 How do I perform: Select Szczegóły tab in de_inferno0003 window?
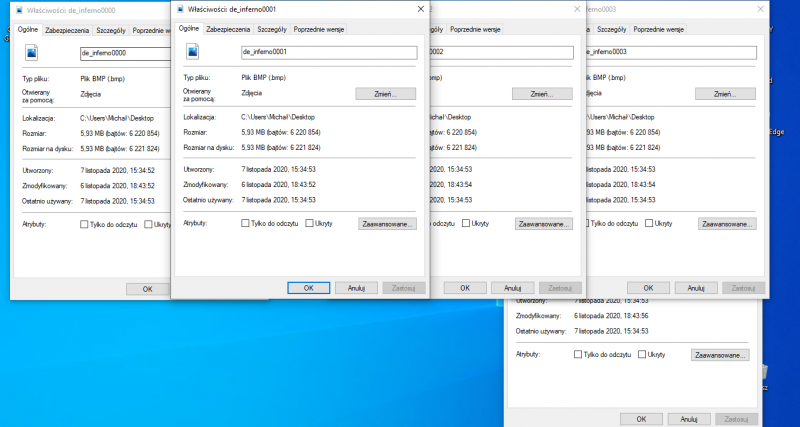[x=605, y=31]
